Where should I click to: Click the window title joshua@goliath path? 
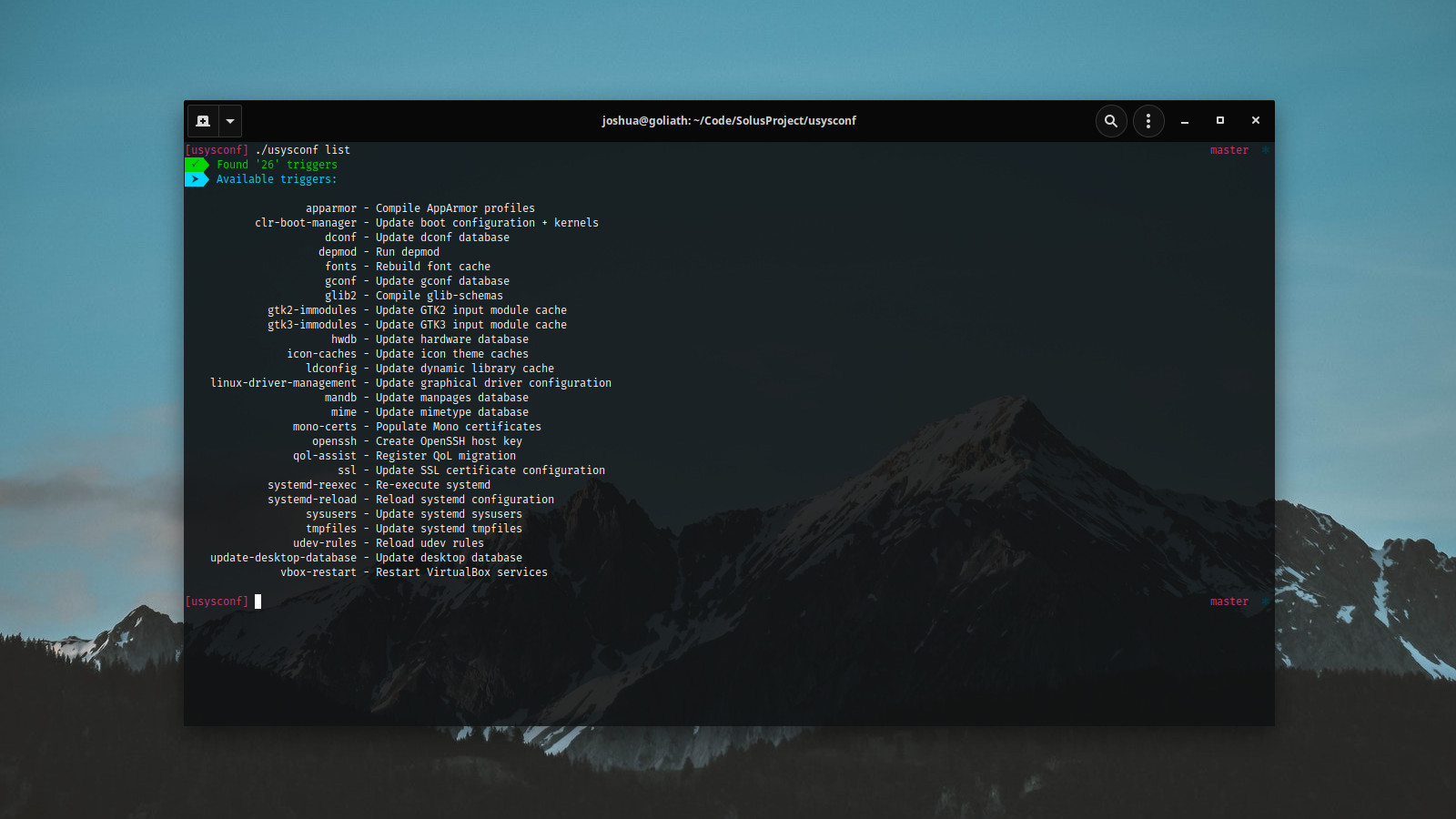pos(728,120)
